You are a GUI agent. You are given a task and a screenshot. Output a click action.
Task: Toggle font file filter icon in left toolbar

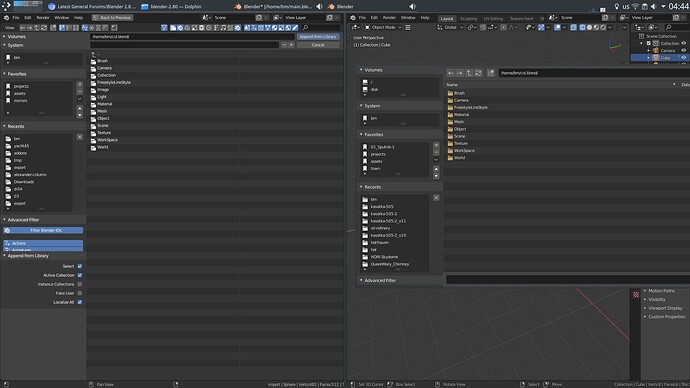216,27
